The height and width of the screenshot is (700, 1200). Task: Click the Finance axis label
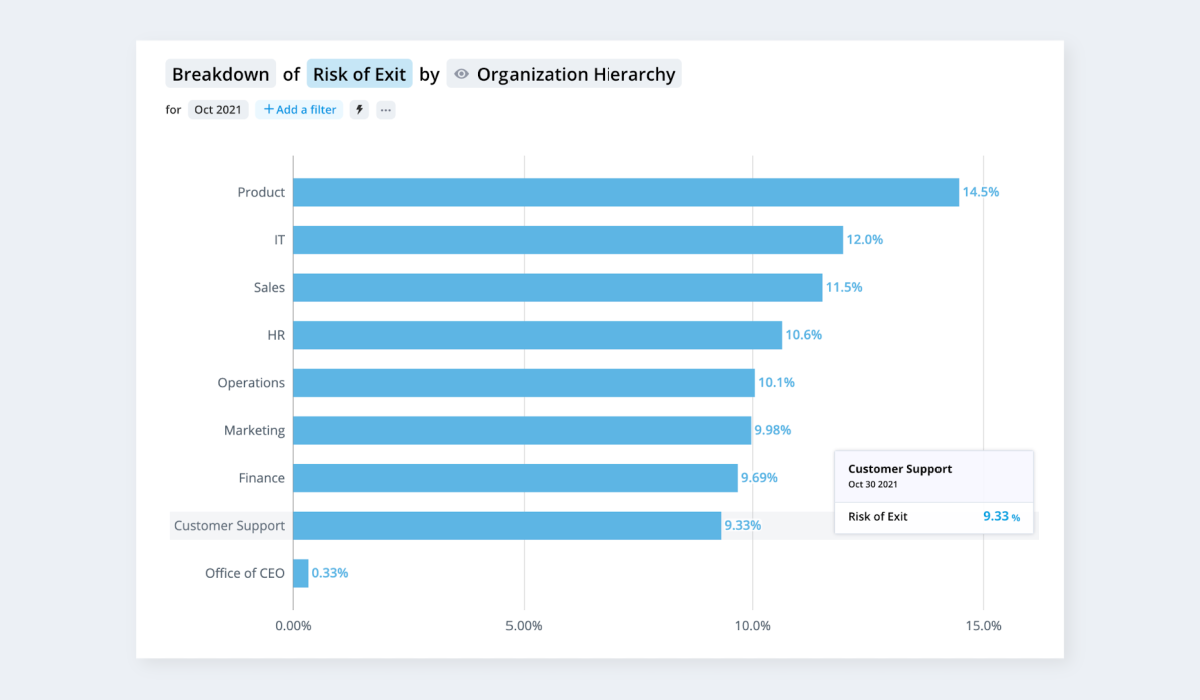tap(262, 478)
